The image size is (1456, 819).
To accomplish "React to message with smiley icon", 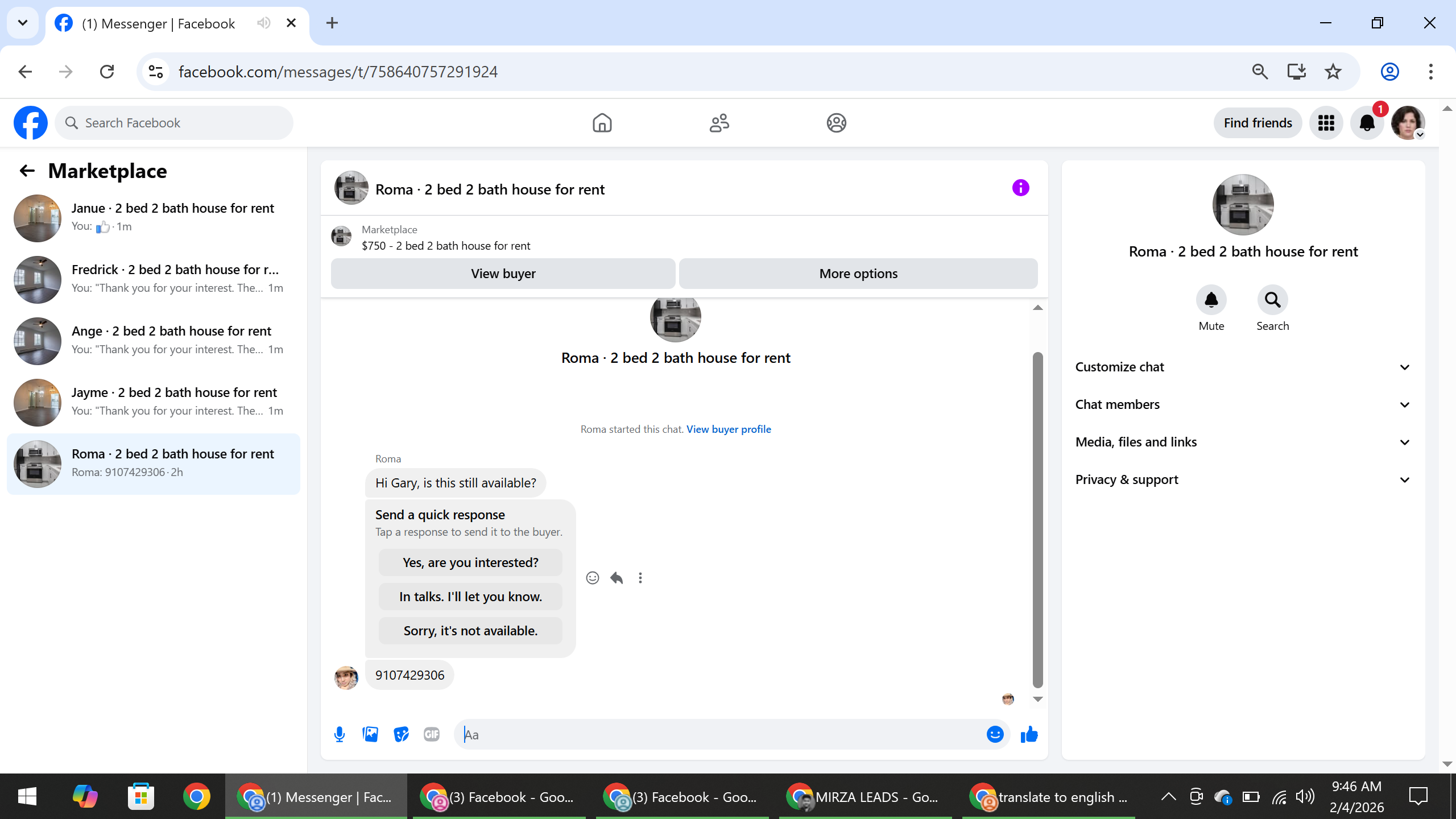I will click(592, 578).
